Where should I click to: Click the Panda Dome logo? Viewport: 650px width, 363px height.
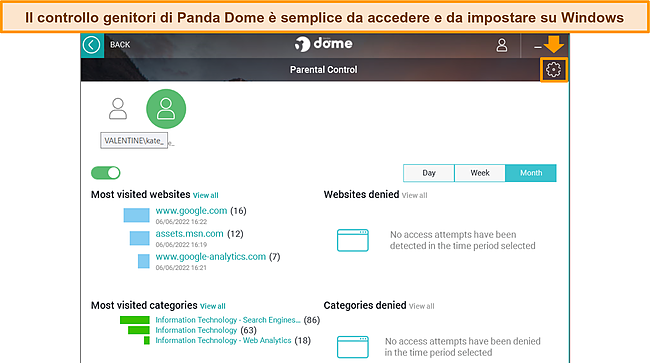coord(323,44)
